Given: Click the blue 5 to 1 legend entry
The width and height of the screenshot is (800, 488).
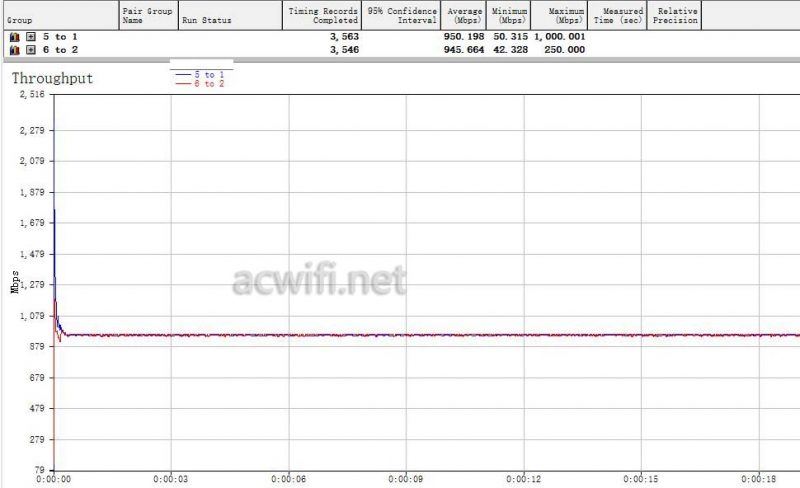Looking at the screenshot, I should pos(200,74).
